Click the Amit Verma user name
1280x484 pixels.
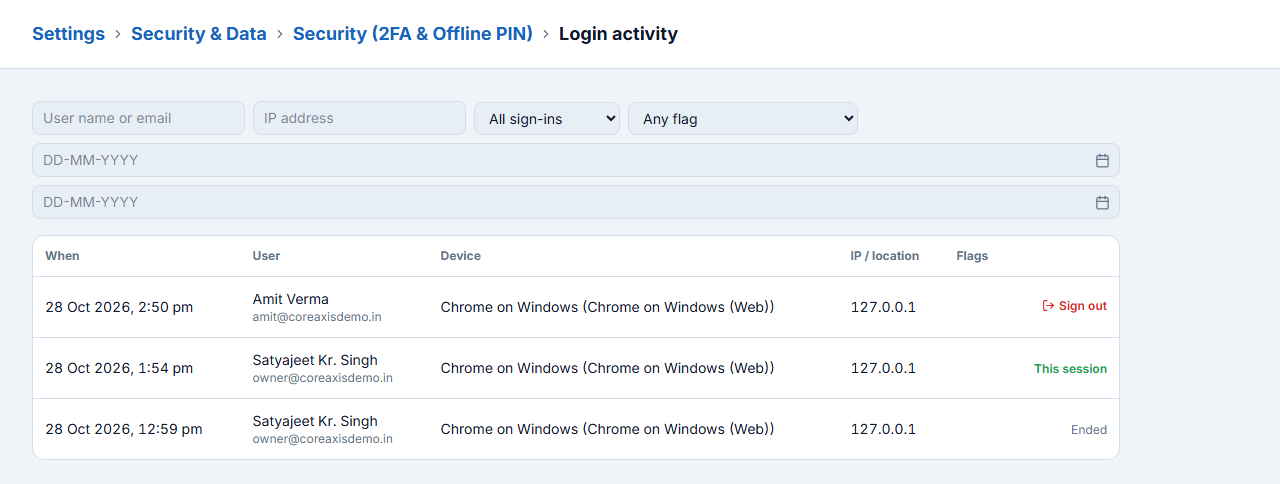[291, 299]
